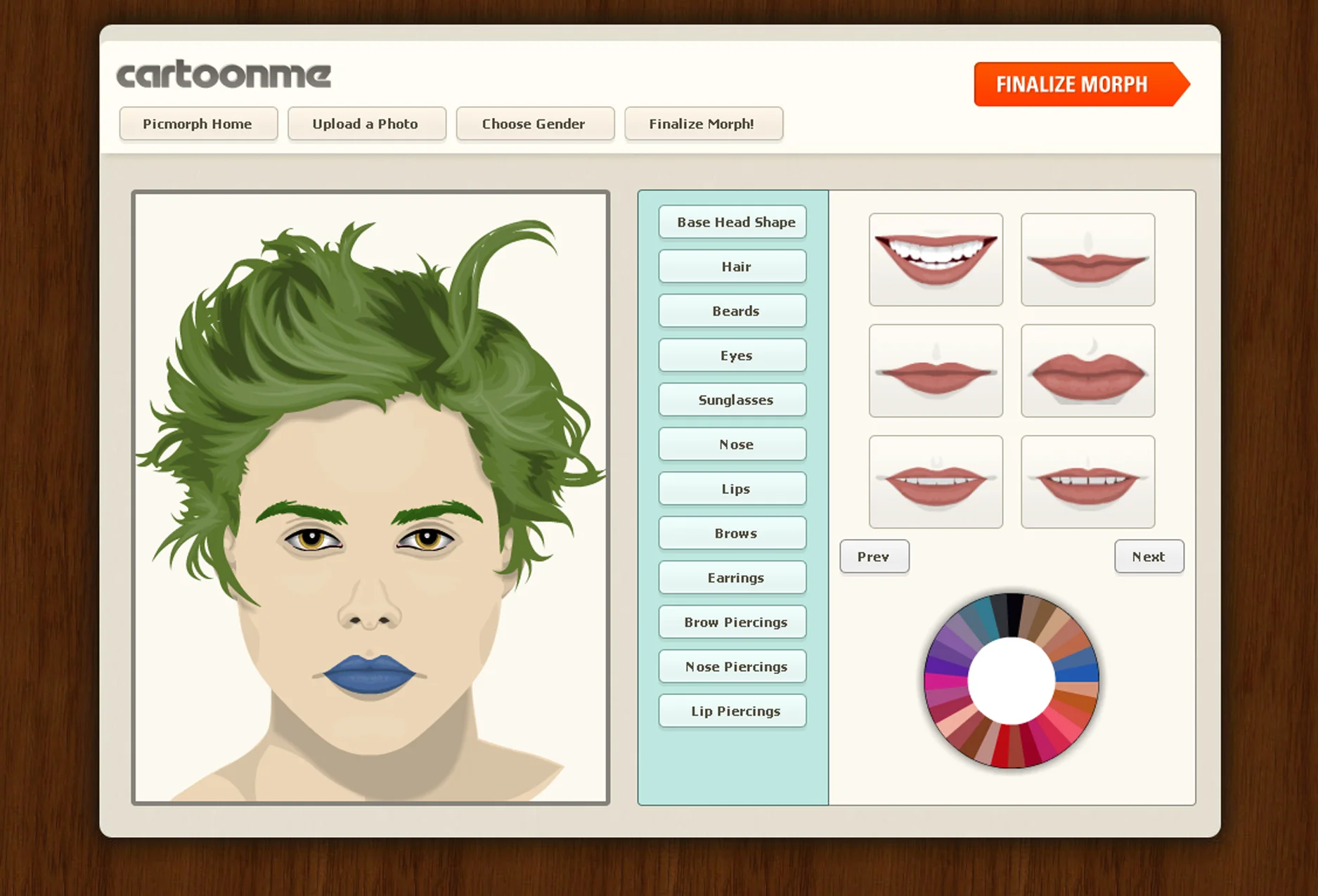The width and height of the screenshot is (1318, 896).
Task: Show next page of lip styles with Next
Action: coord(1149,556)
